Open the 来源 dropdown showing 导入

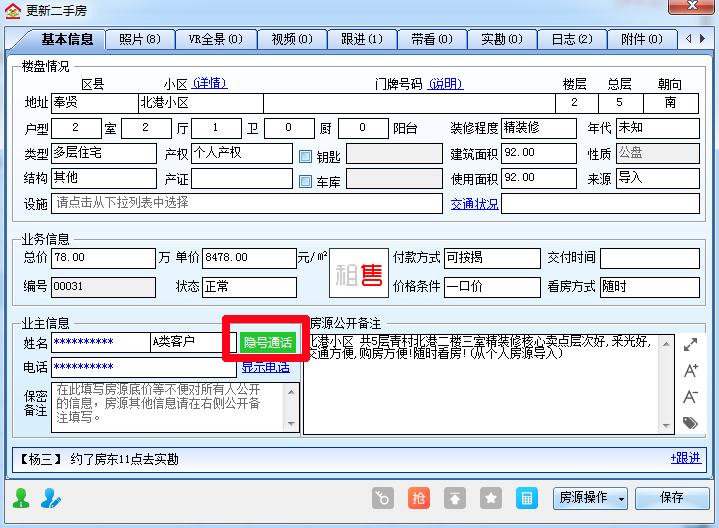click(x=658, y=178)
